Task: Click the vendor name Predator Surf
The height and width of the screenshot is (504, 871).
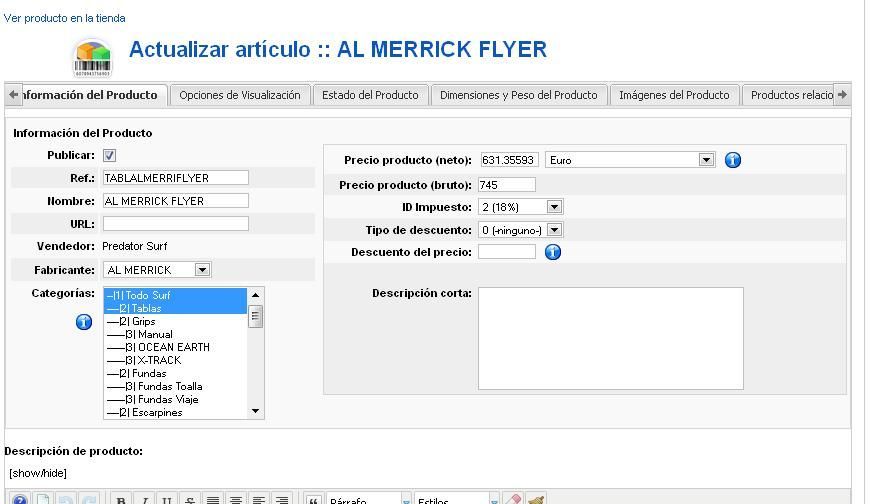Action: click(134, 246)
